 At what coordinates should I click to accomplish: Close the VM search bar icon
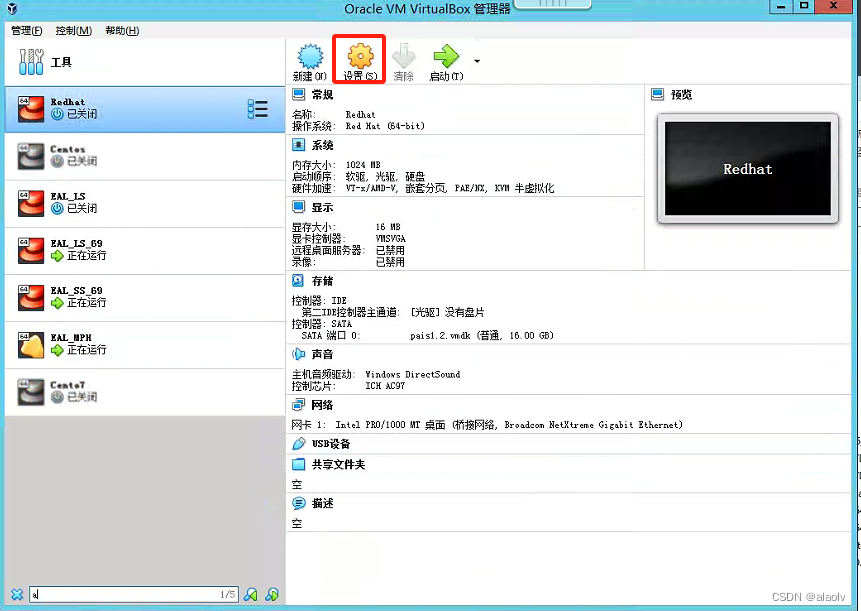pos(17,594)
